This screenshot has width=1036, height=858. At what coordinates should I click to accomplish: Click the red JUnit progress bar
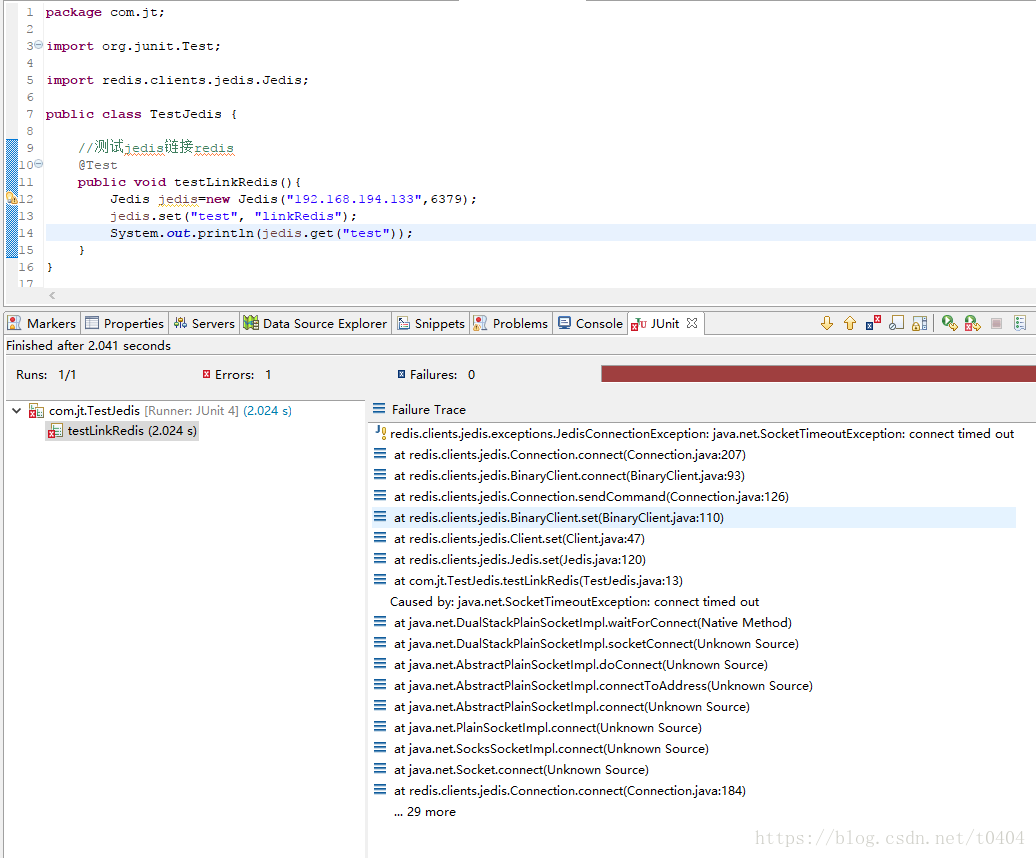tap(818, 374)
